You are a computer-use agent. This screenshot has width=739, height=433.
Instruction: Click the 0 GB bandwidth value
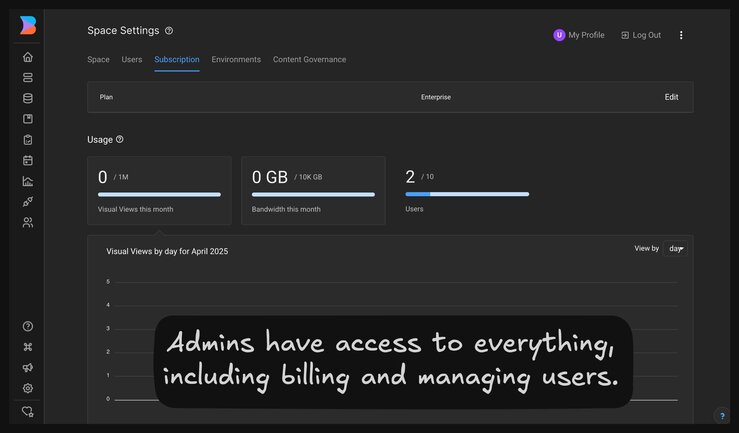click(270, 177)
